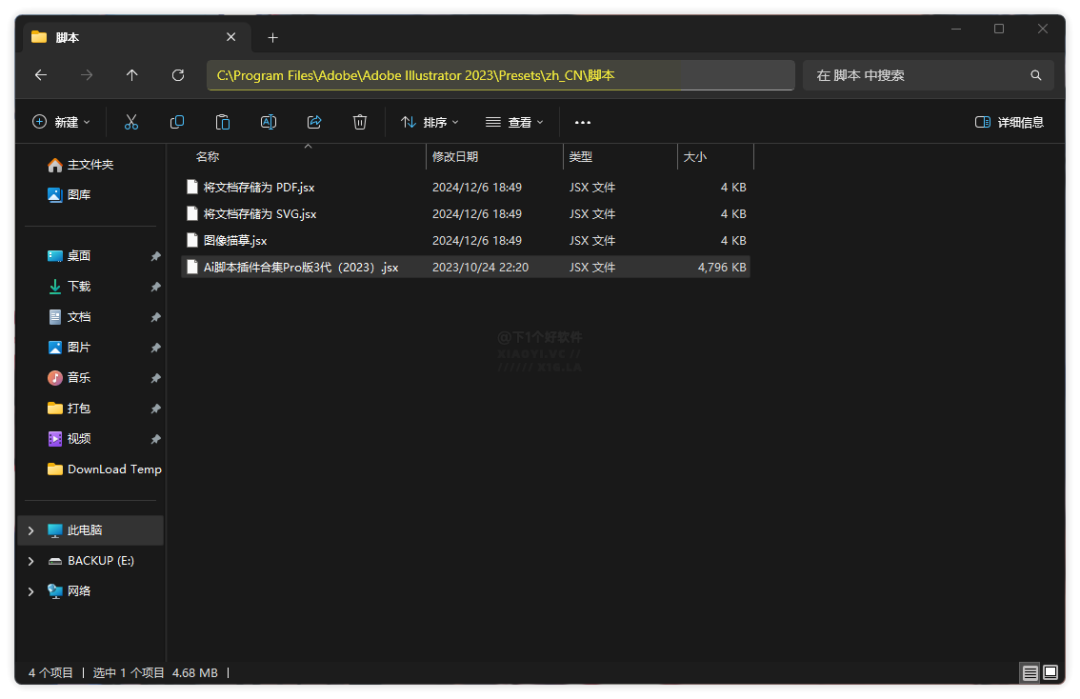Expand the 此电脑 tree node

[31, 530]
